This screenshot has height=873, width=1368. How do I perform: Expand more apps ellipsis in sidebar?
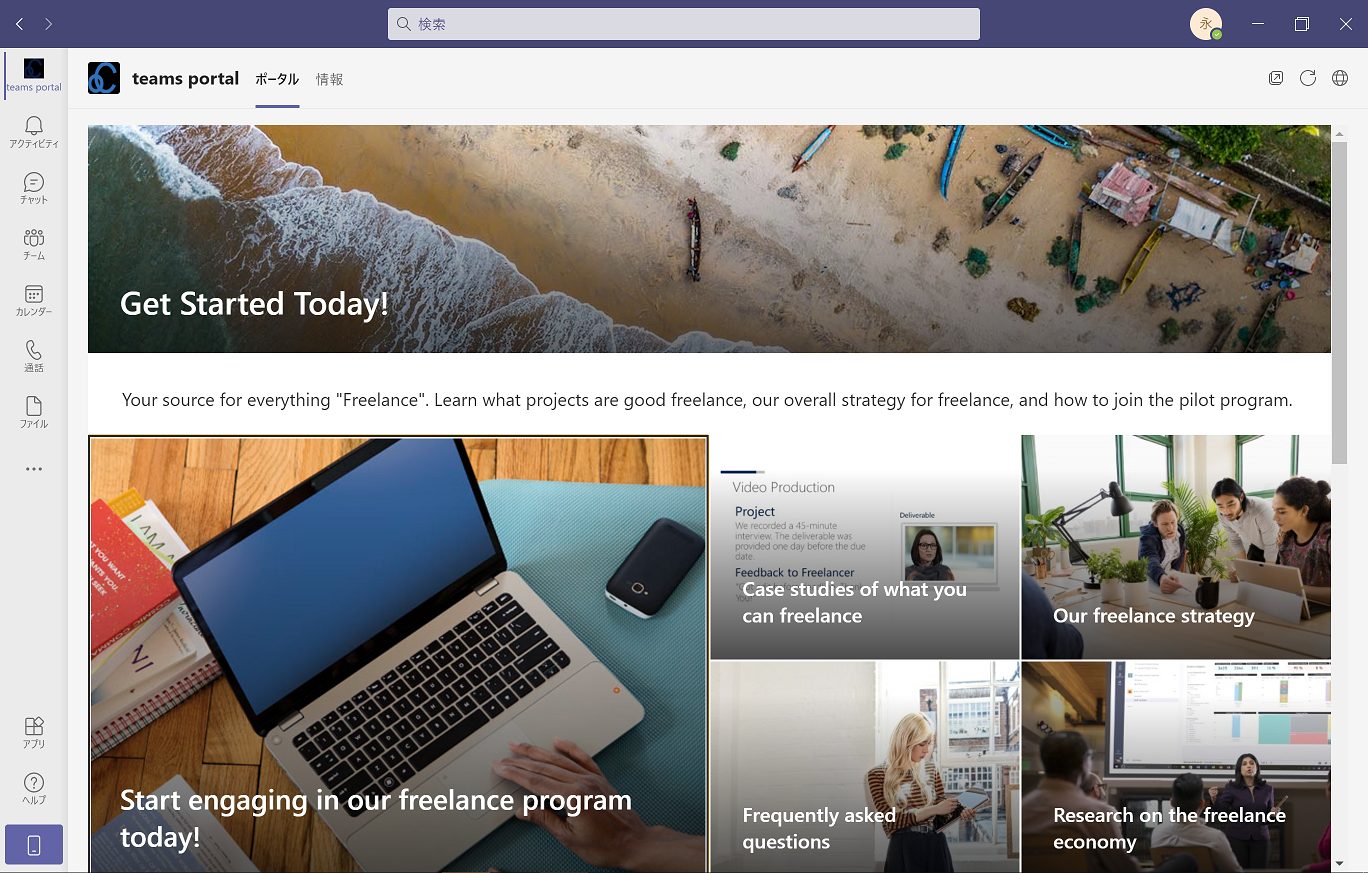[34, 468]
